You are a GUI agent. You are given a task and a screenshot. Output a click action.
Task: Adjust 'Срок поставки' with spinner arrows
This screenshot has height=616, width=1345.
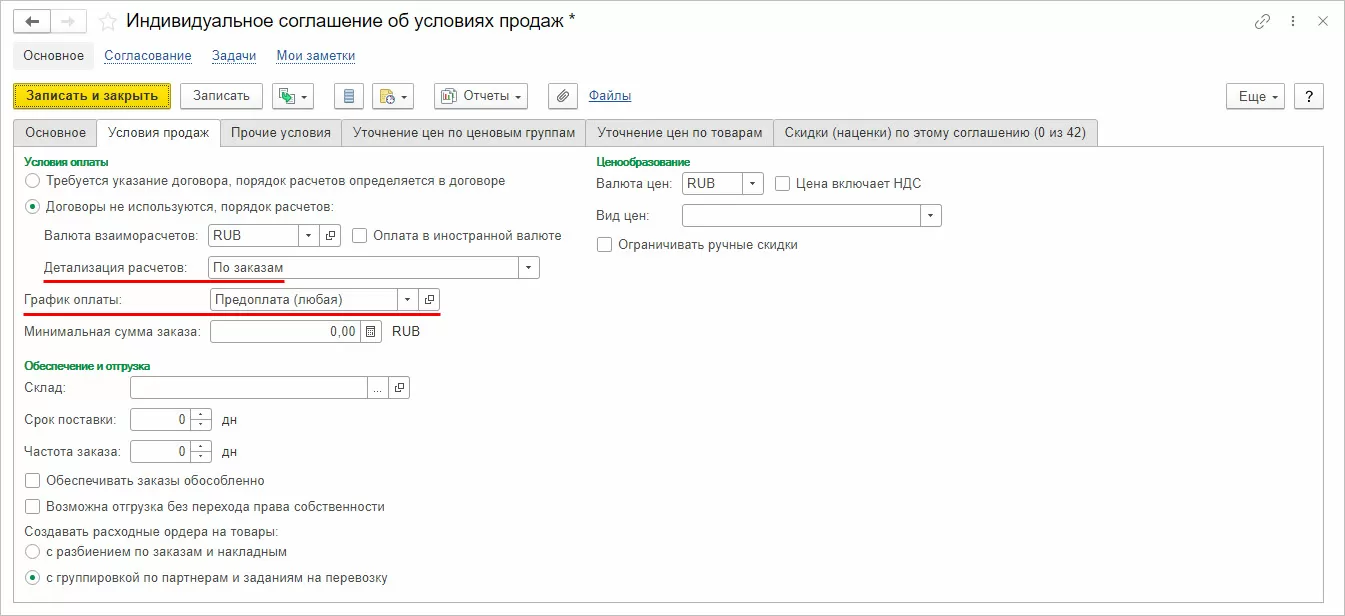[202, 420]
